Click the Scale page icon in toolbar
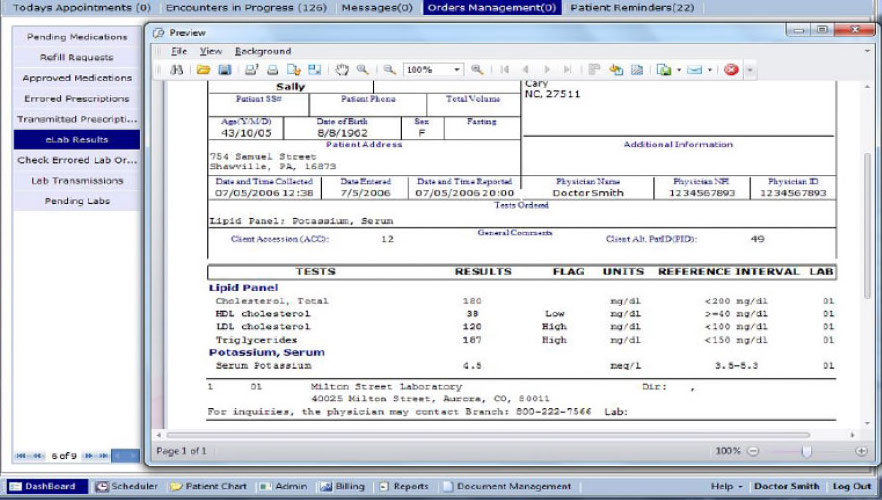The width and height of the screenshot is (882, 500). 314,70
